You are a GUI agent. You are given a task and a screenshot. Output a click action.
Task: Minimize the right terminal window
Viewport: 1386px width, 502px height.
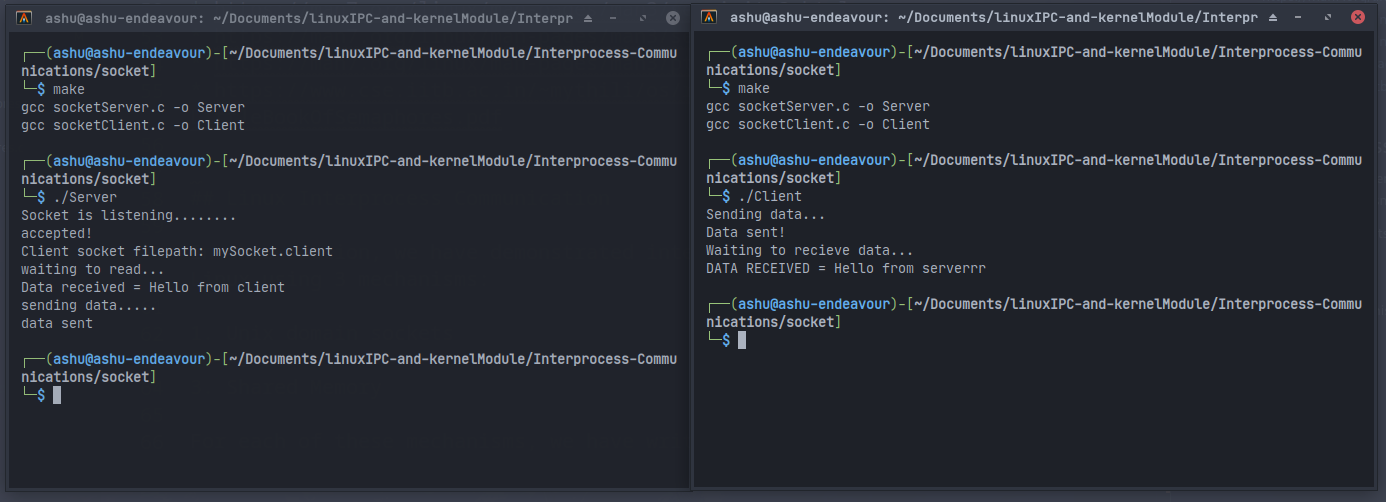tap(1300, 18)
